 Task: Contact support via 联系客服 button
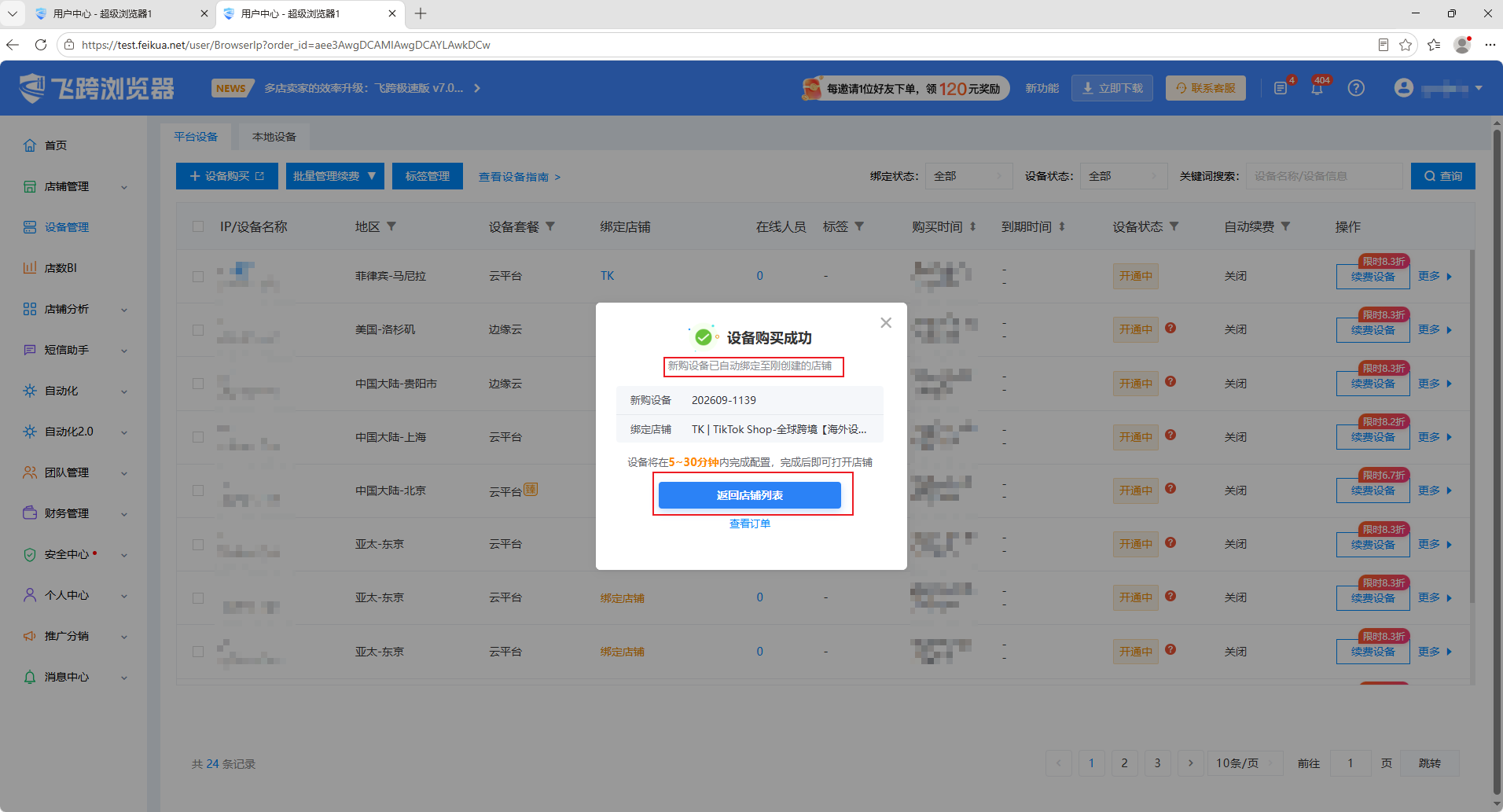(x=1206, y=88)
